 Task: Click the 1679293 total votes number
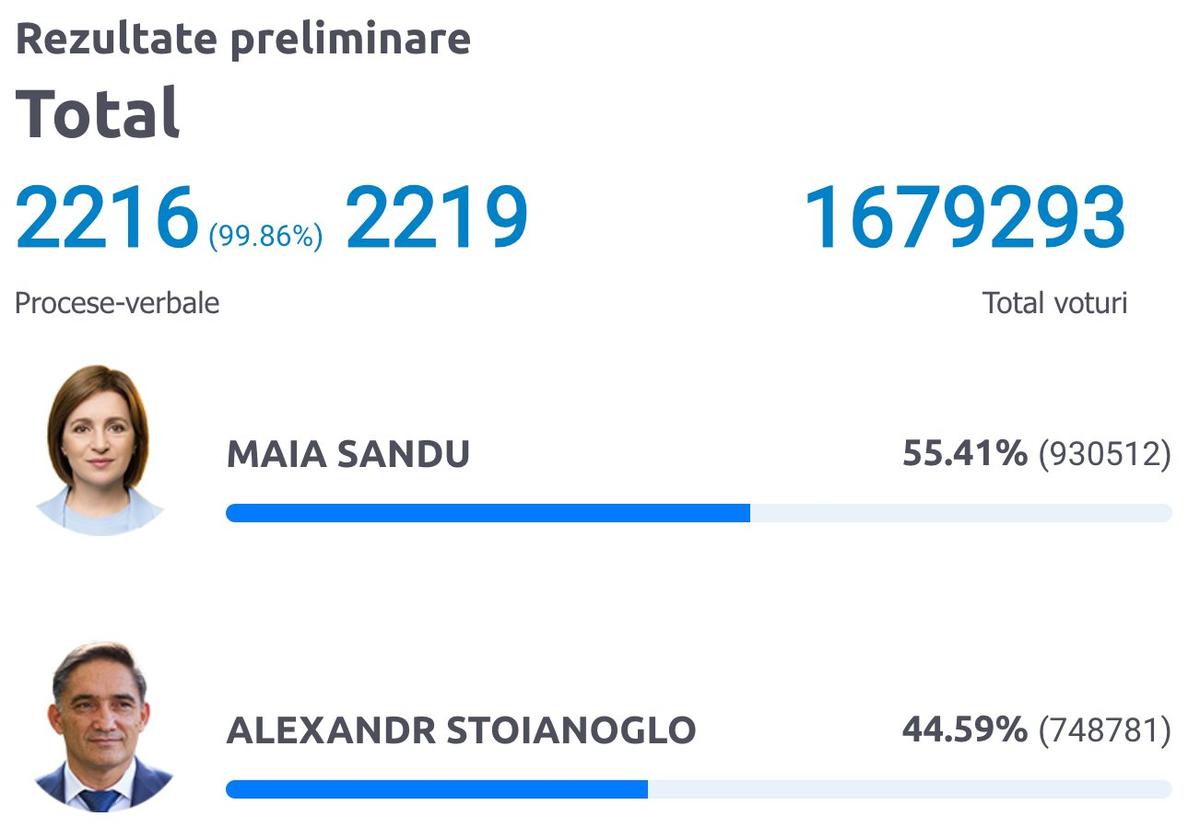click(x=965, y=219)
